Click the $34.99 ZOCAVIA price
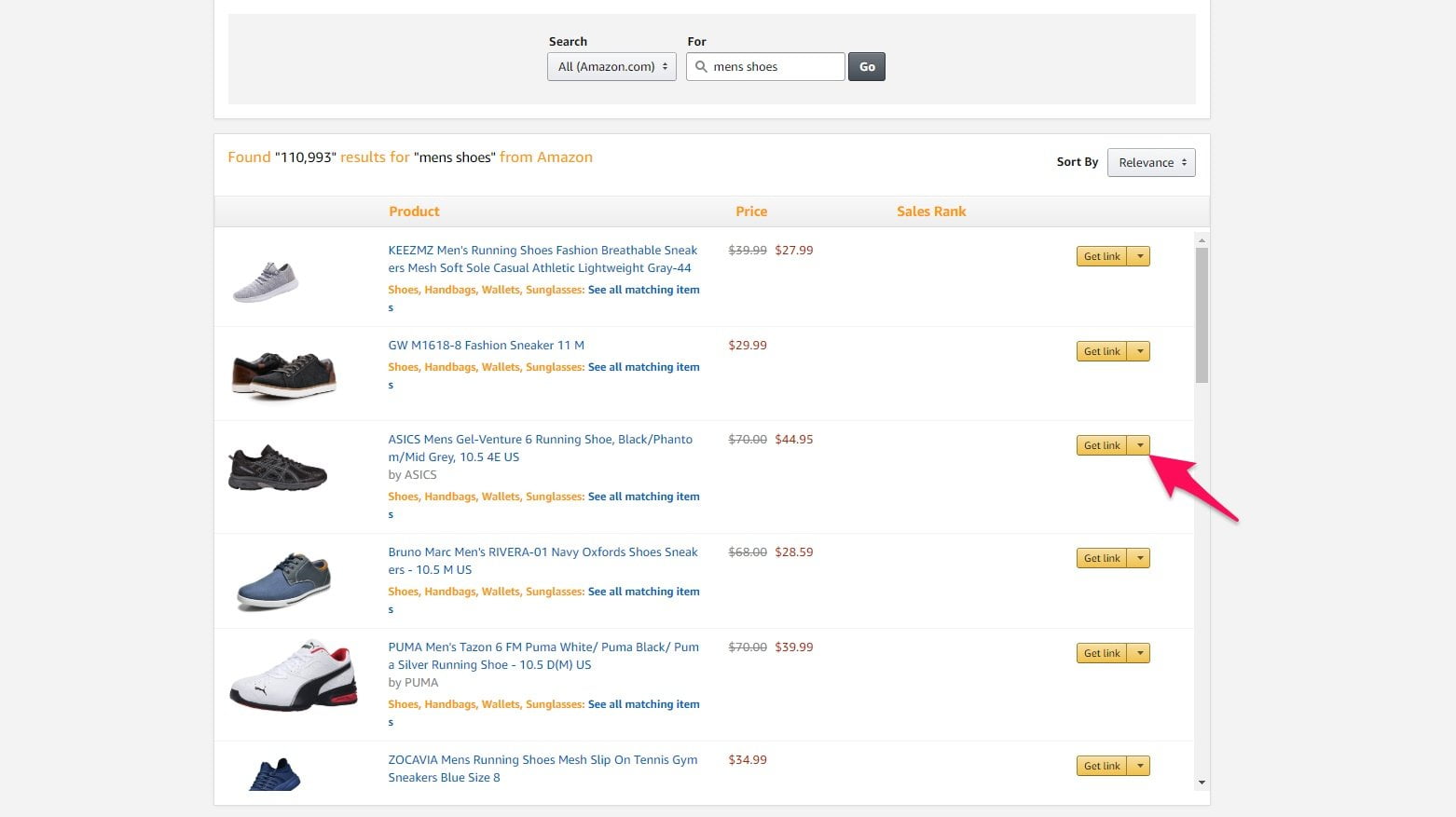This screenshot has height=817, width=1456. (748, 759)
